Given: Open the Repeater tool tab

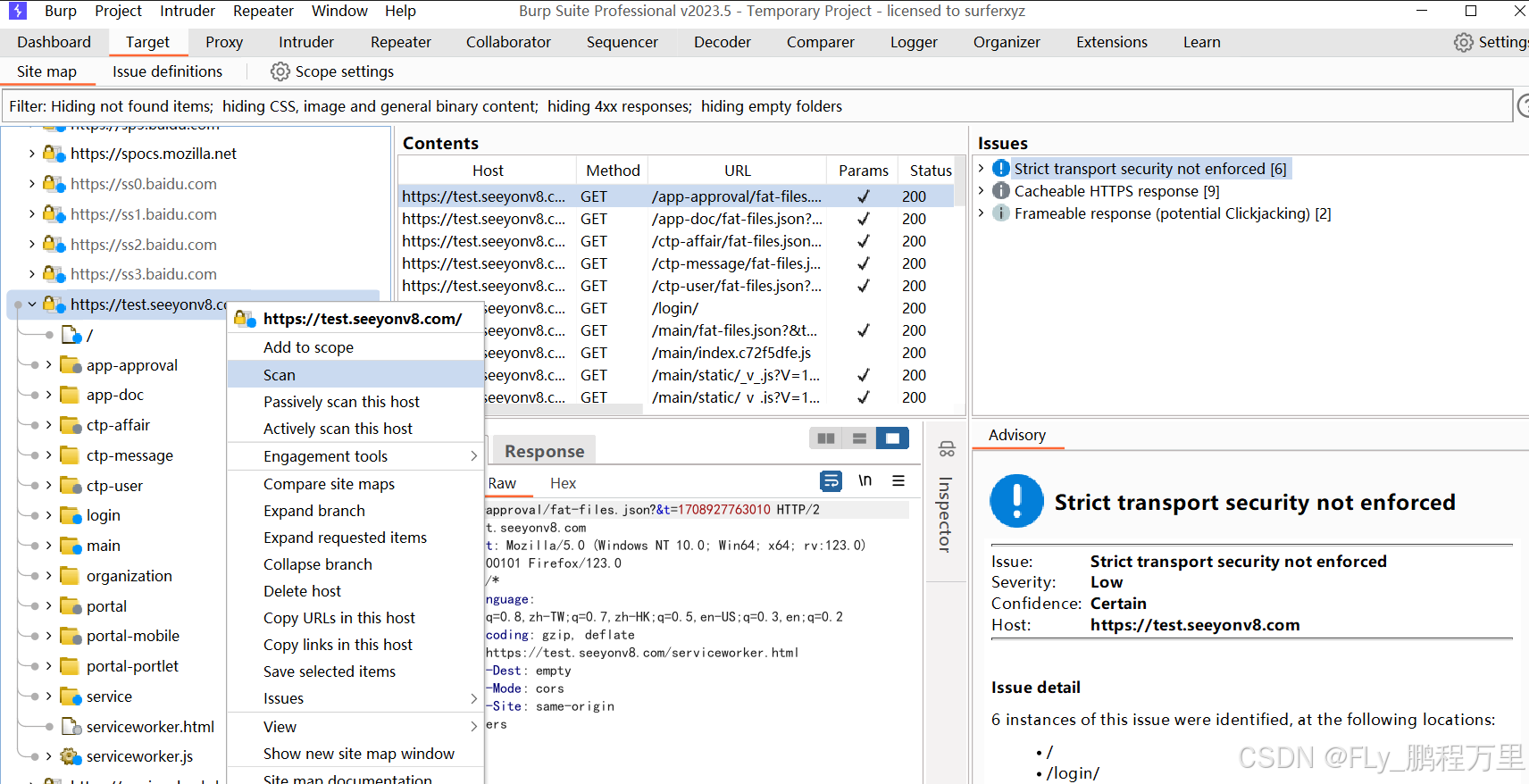Looking at the screenshot, I should [x=401, y=42].
